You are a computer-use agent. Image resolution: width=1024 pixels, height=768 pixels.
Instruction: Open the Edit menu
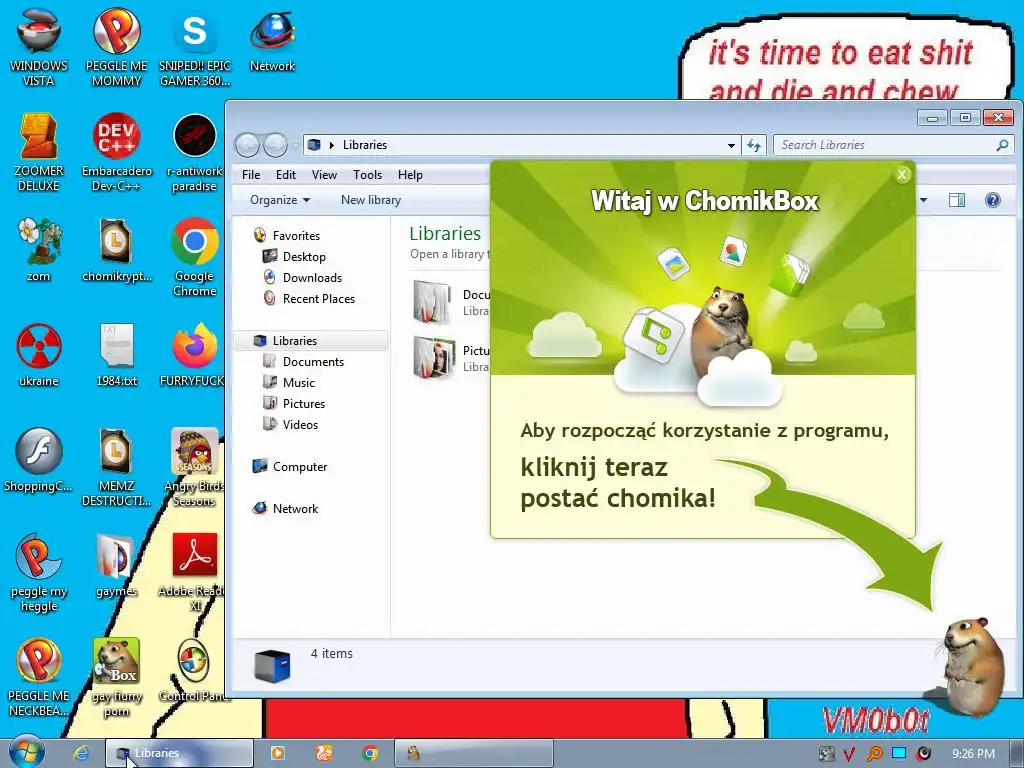[x=285, y=175]
